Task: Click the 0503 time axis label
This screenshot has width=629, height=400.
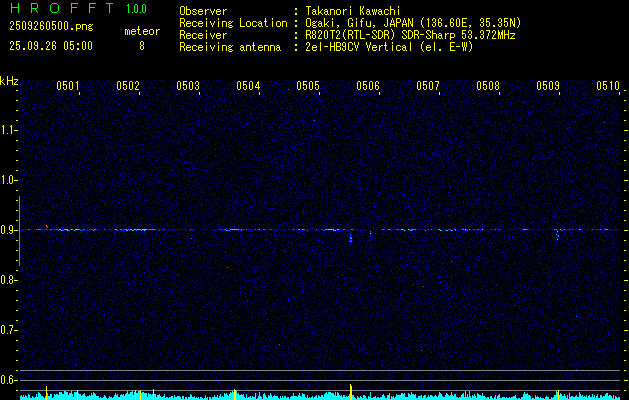Action: (x=188, y=86)
